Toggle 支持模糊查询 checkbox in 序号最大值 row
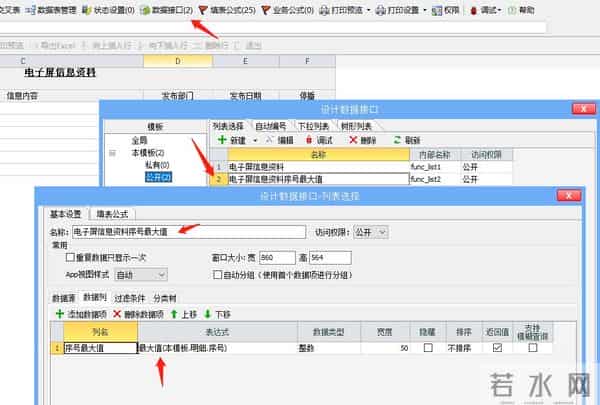This screenshot has width=600, height=405. point(533,348)
